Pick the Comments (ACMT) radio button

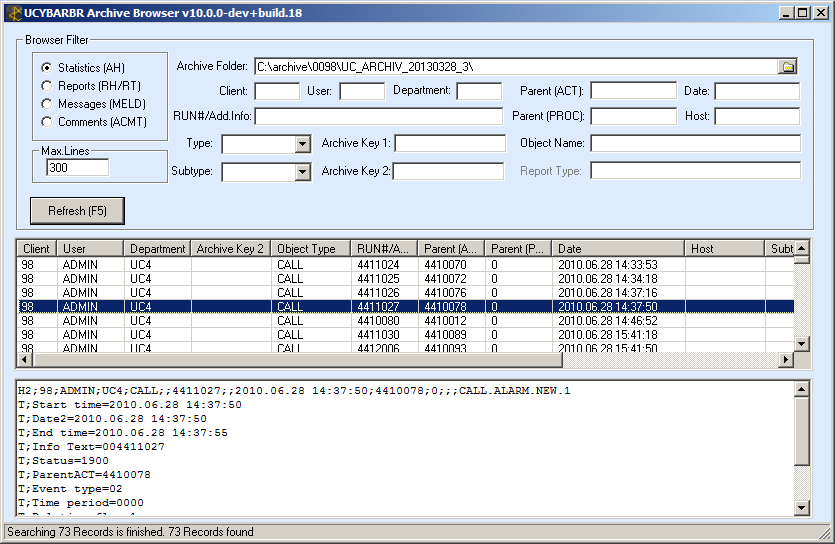[x=47, y=122]
